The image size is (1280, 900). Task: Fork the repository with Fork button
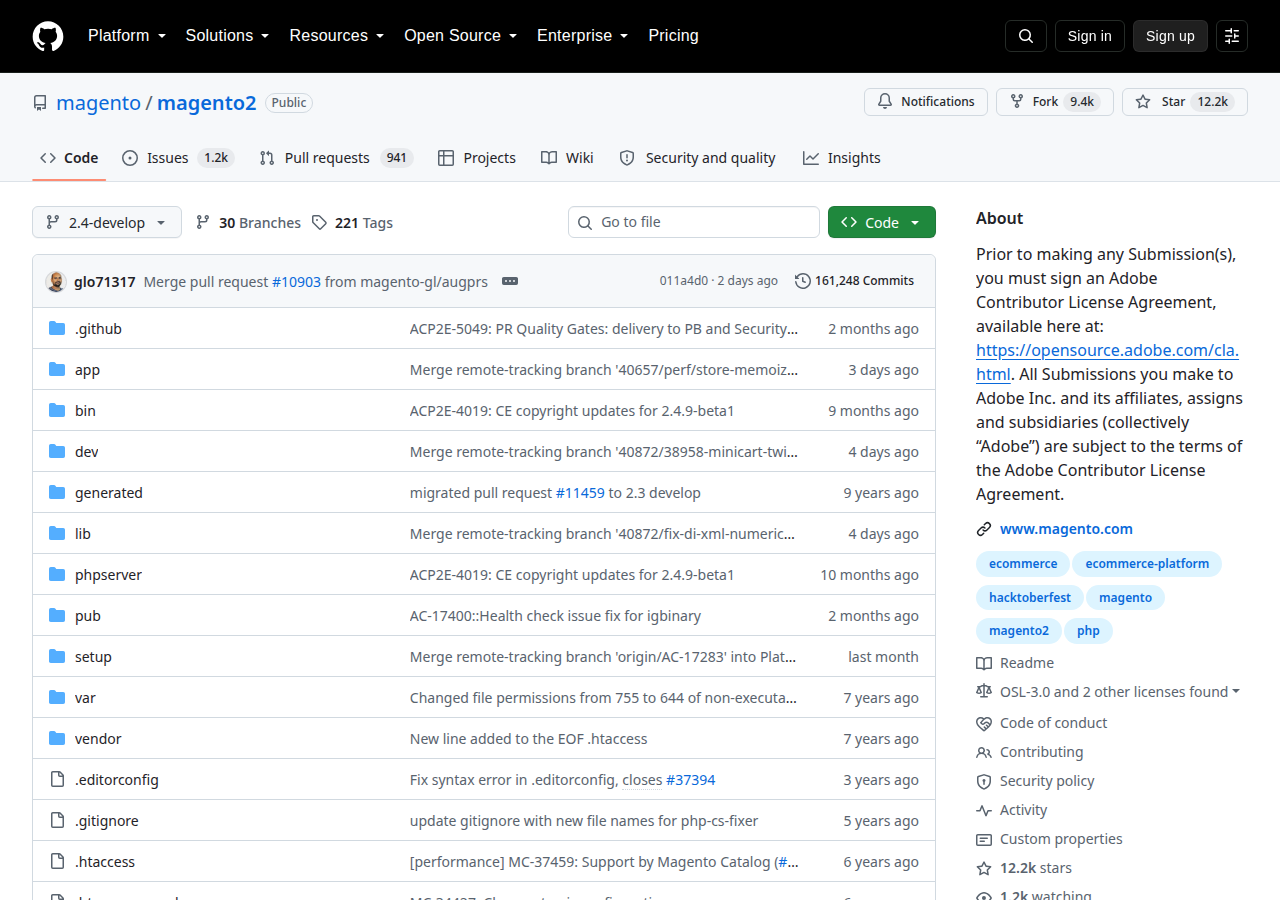(1054, 102)
